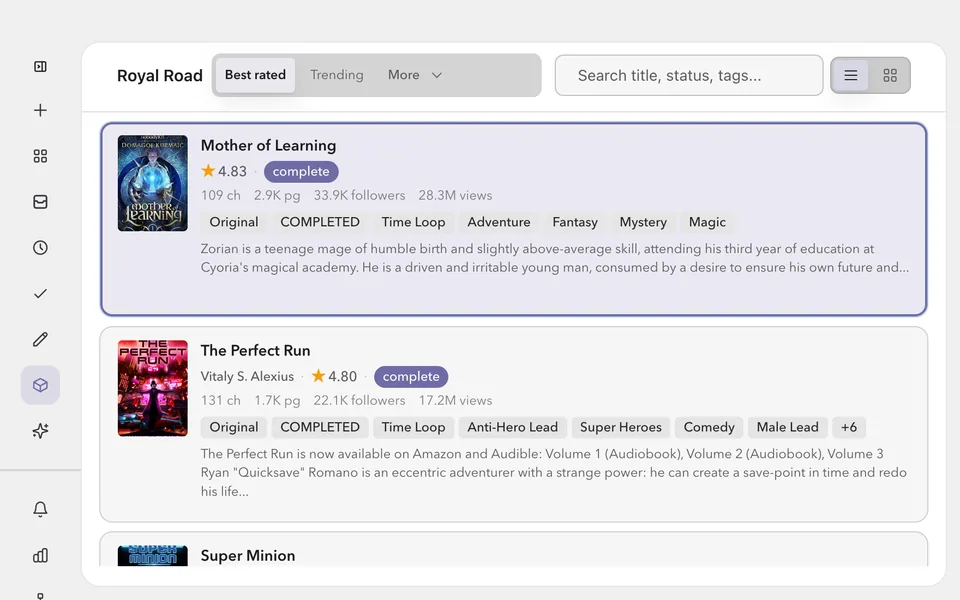Open The Perfect Run title
This screenshot has height=600, width=960.
pos(255,351)
